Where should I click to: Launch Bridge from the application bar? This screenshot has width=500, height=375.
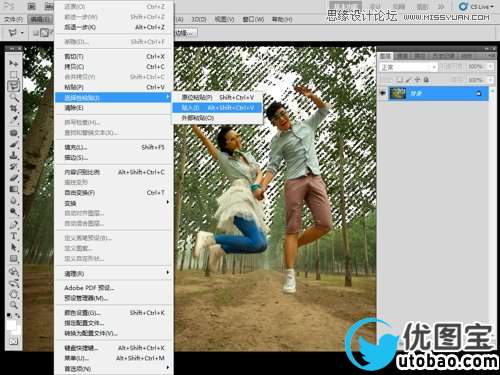[31, 6]
